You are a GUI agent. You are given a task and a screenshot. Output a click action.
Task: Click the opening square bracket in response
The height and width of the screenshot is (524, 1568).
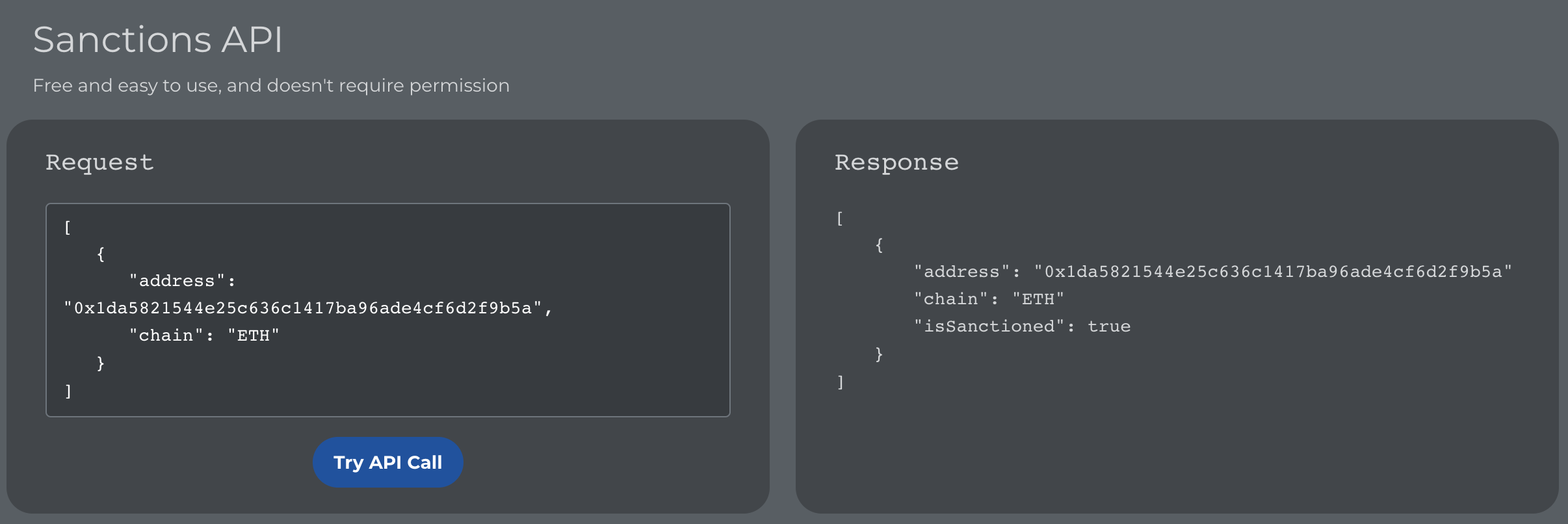840,218
